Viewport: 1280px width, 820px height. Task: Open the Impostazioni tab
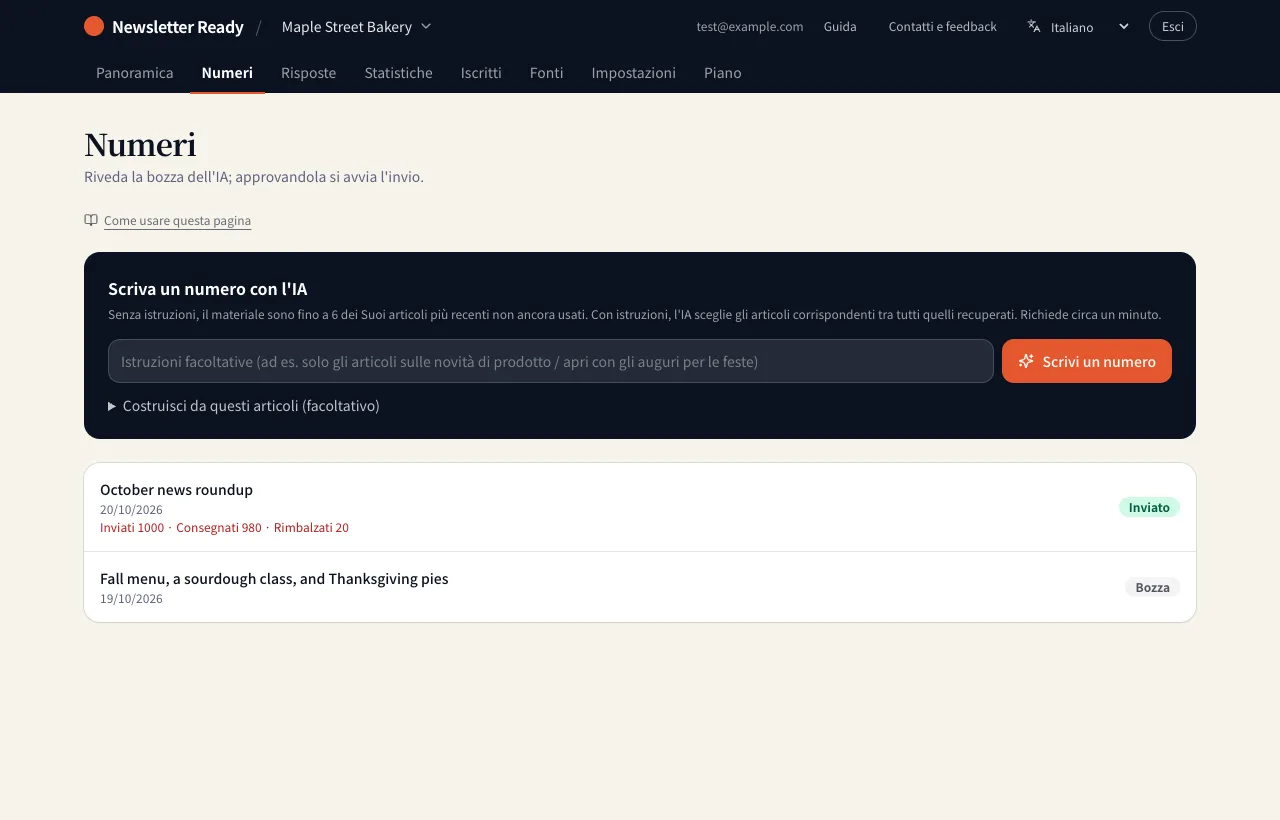click(634, 73)
